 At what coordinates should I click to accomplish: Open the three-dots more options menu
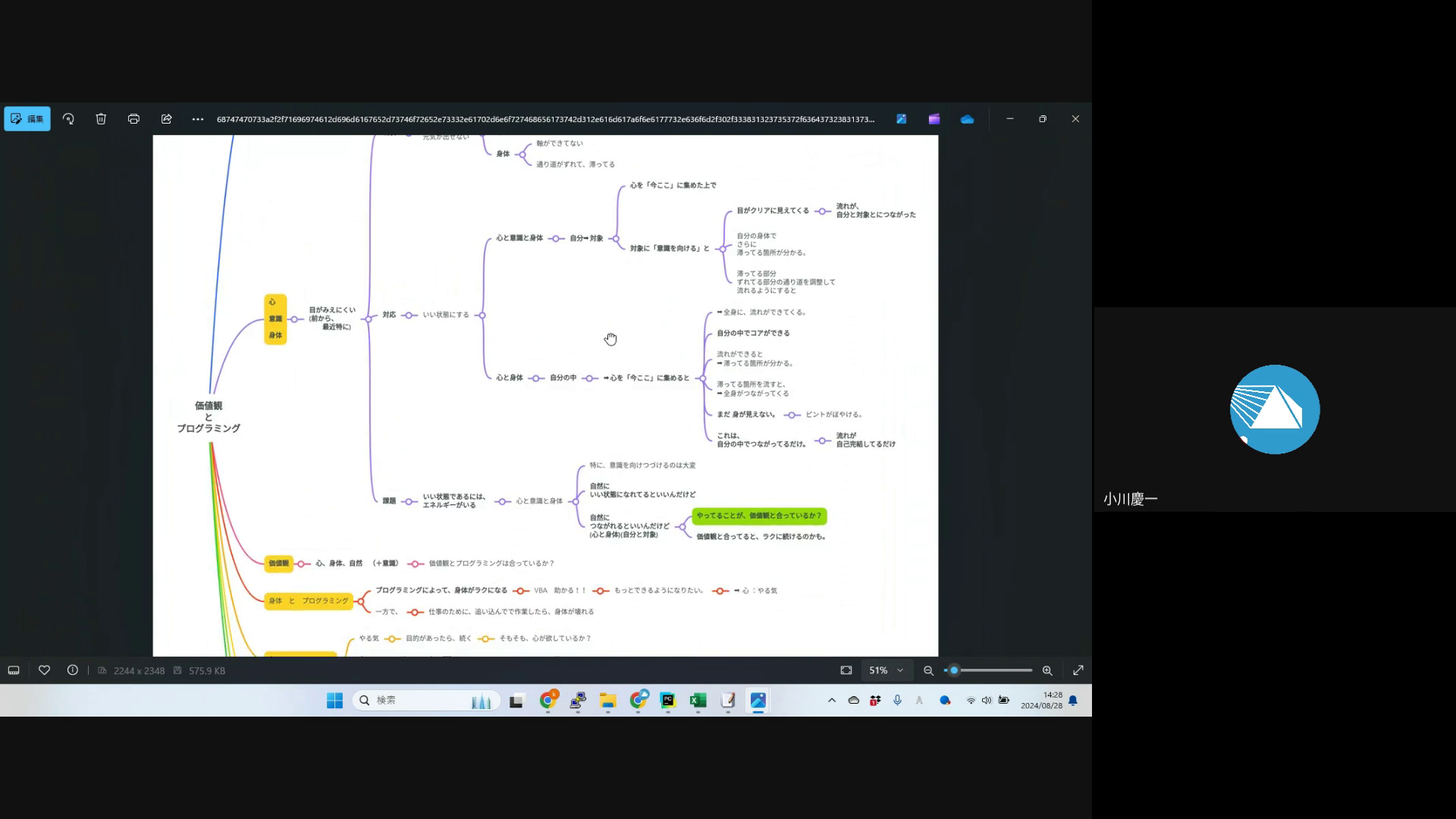198,119
